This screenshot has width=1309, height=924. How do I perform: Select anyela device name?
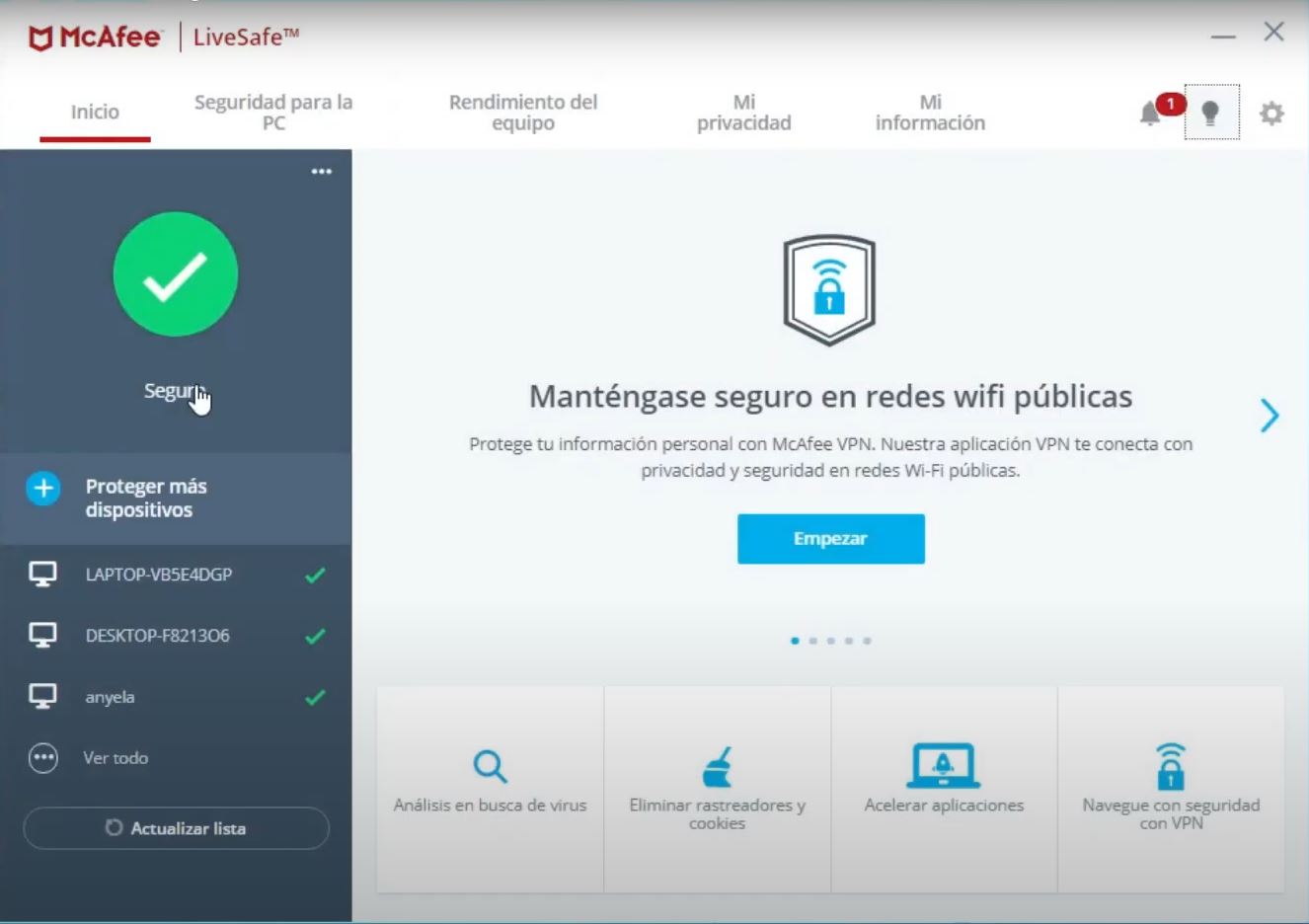[x=110, y=697]
